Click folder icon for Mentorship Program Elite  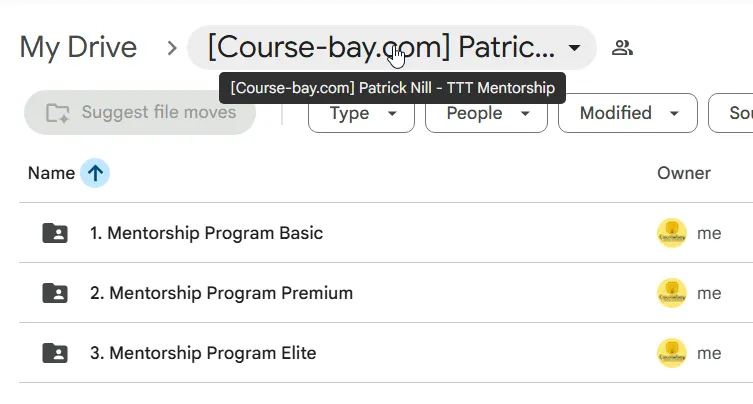(55, 353)
